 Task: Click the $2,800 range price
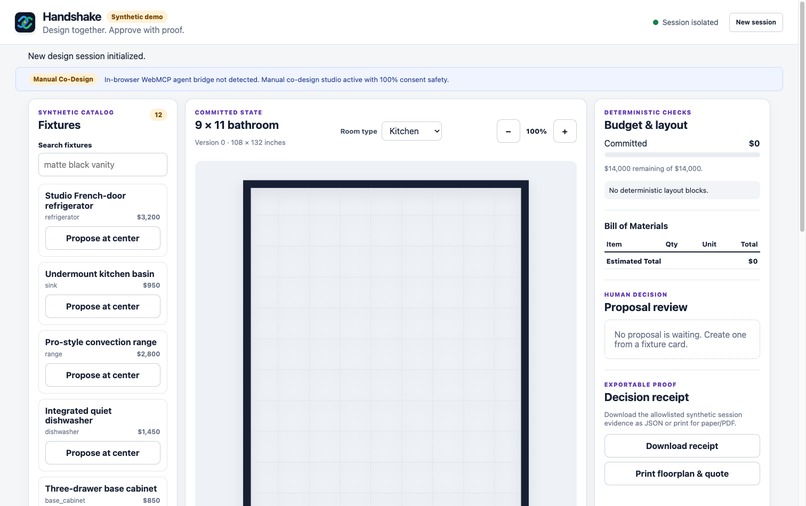[149, 354]
